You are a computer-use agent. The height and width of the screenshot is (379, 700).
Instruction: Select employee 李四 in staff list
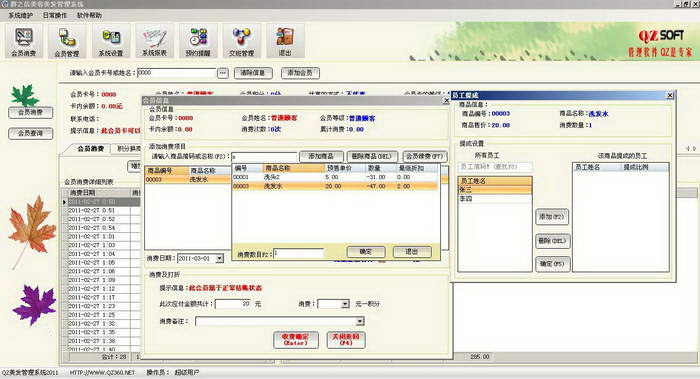[495, 199]
